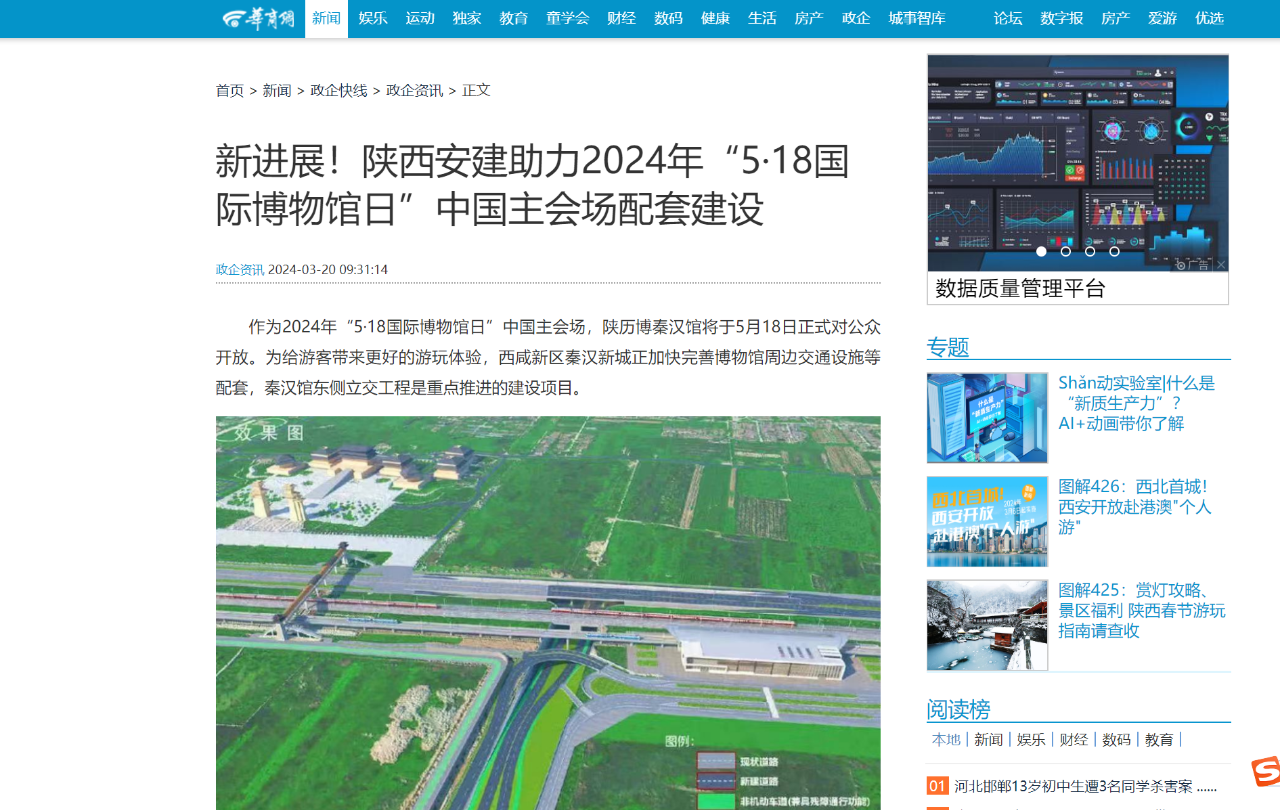The width and height of the screenshot is (1280, 810).
Task: Click the road construction rendering in the article
Action: point(548,615)
